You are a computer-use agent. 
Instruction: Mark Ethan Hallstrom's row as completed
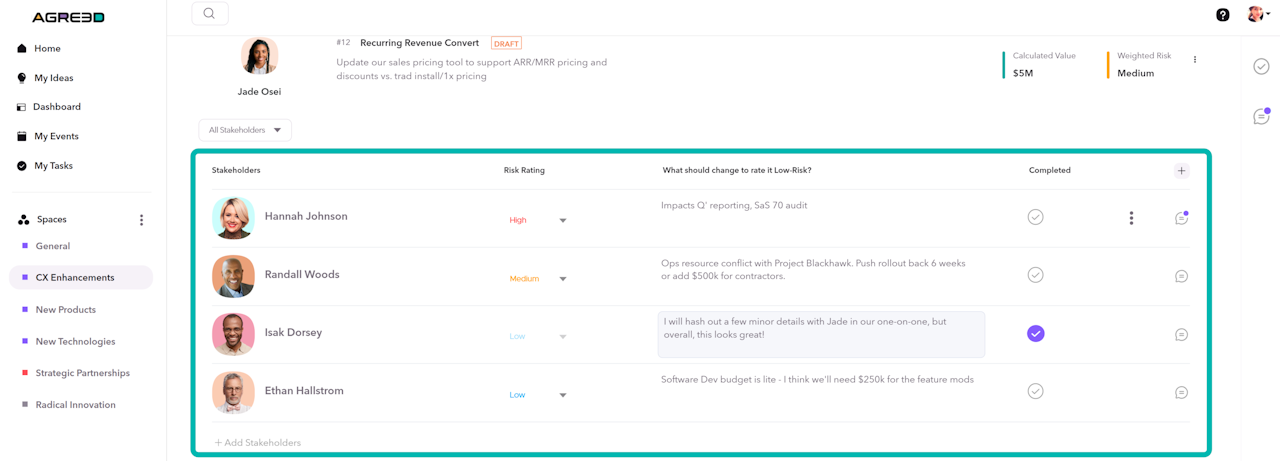(x=1035, y=392)
